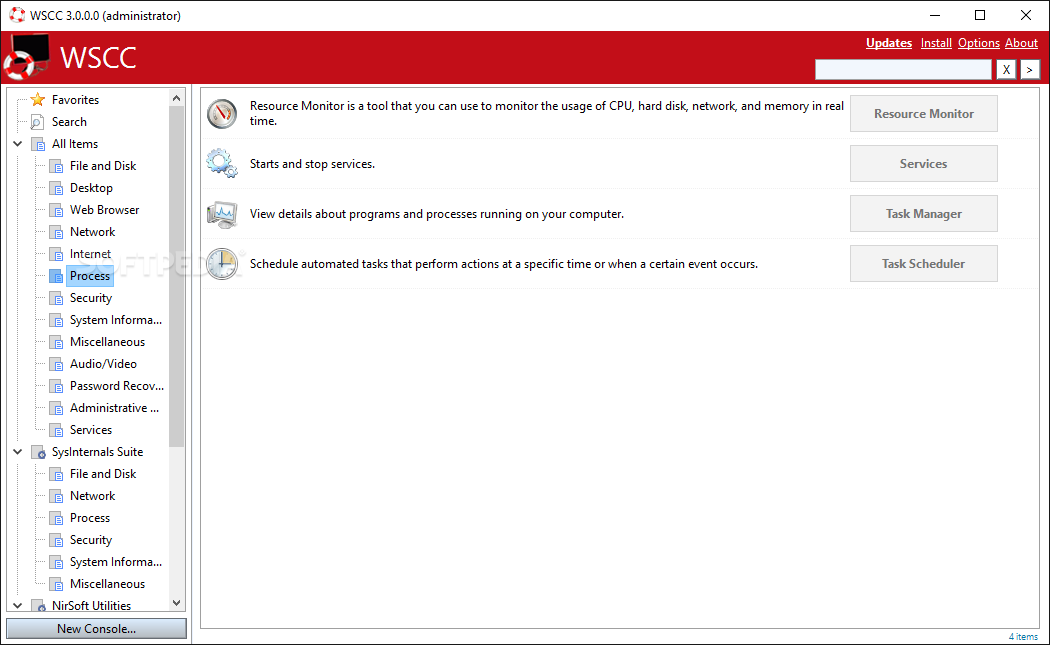Open the Install link
Image resolution: width=1050 pixels, height=645 pixels.
point(935,43)
